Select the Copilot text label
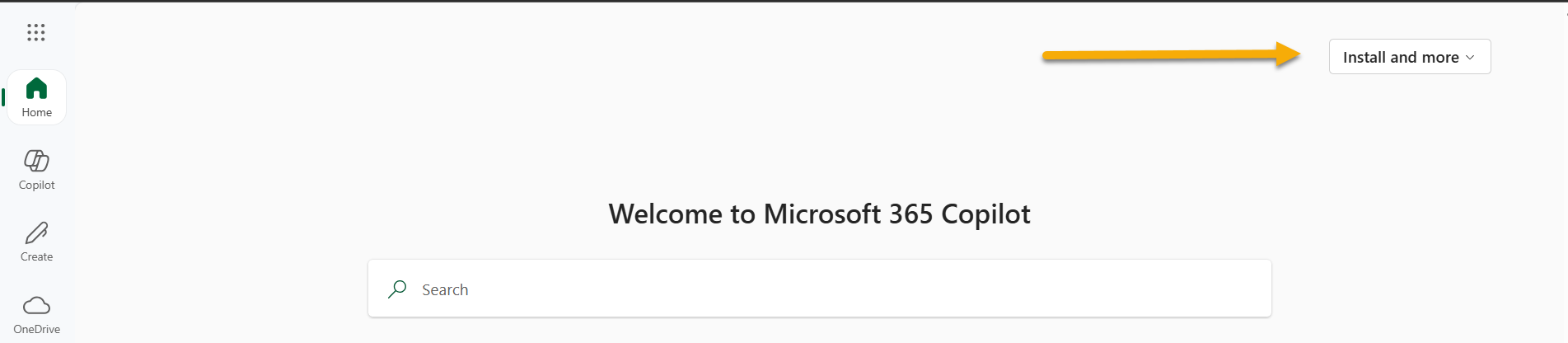The height and width of the screenshot is (343, 1568). [36, 186]
